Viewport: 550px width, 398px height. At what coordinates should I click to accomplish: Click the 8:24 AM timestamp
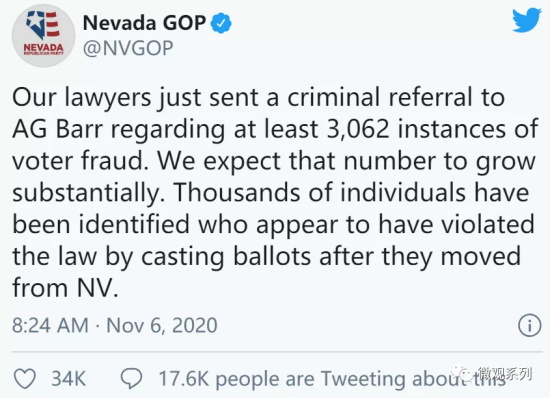tap(50, 325)
